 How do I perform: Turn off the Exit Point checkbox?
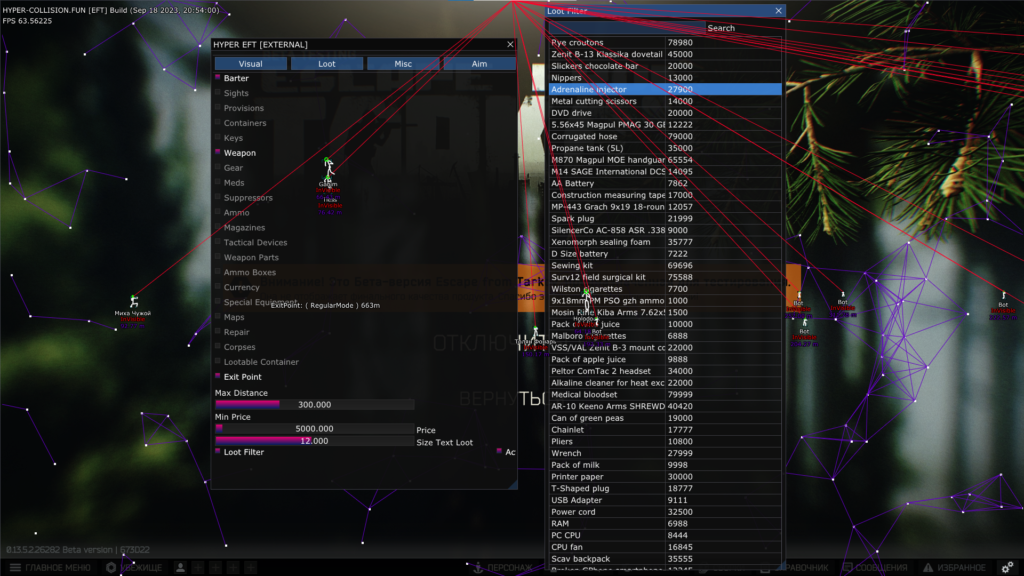218,377
